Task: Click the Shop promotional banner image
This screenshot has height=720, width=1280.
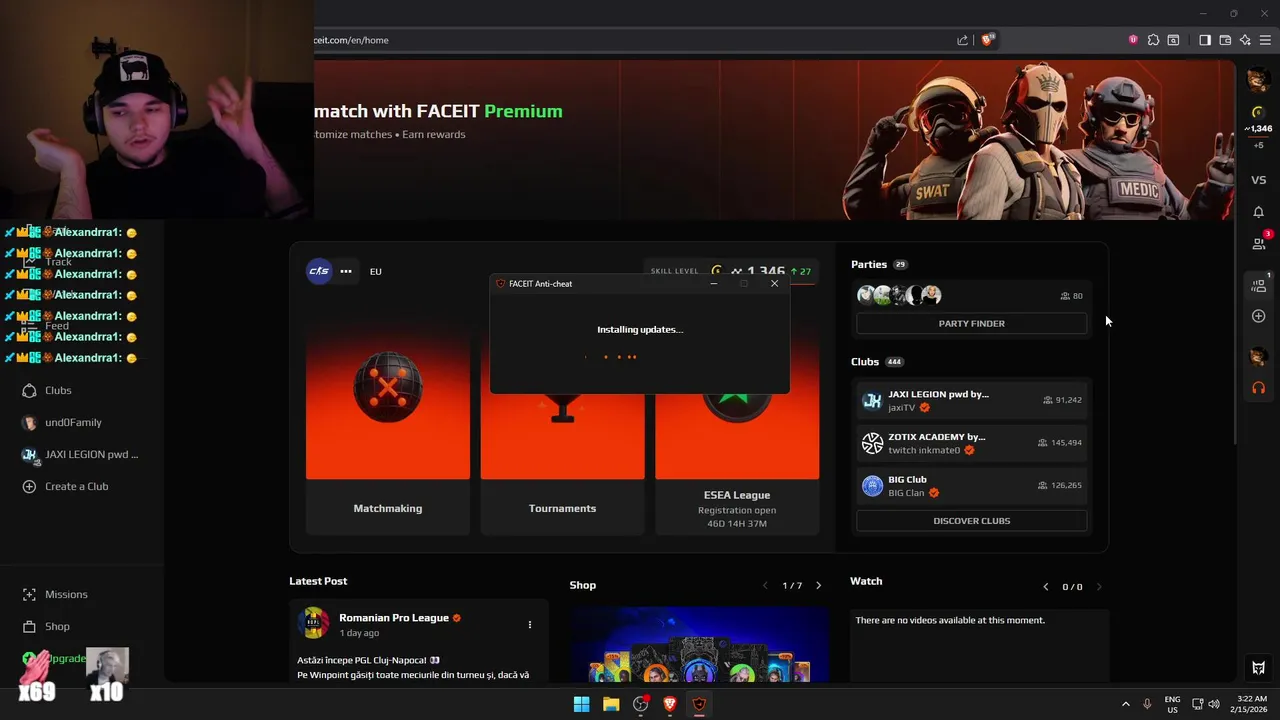Action: (700, 643)
